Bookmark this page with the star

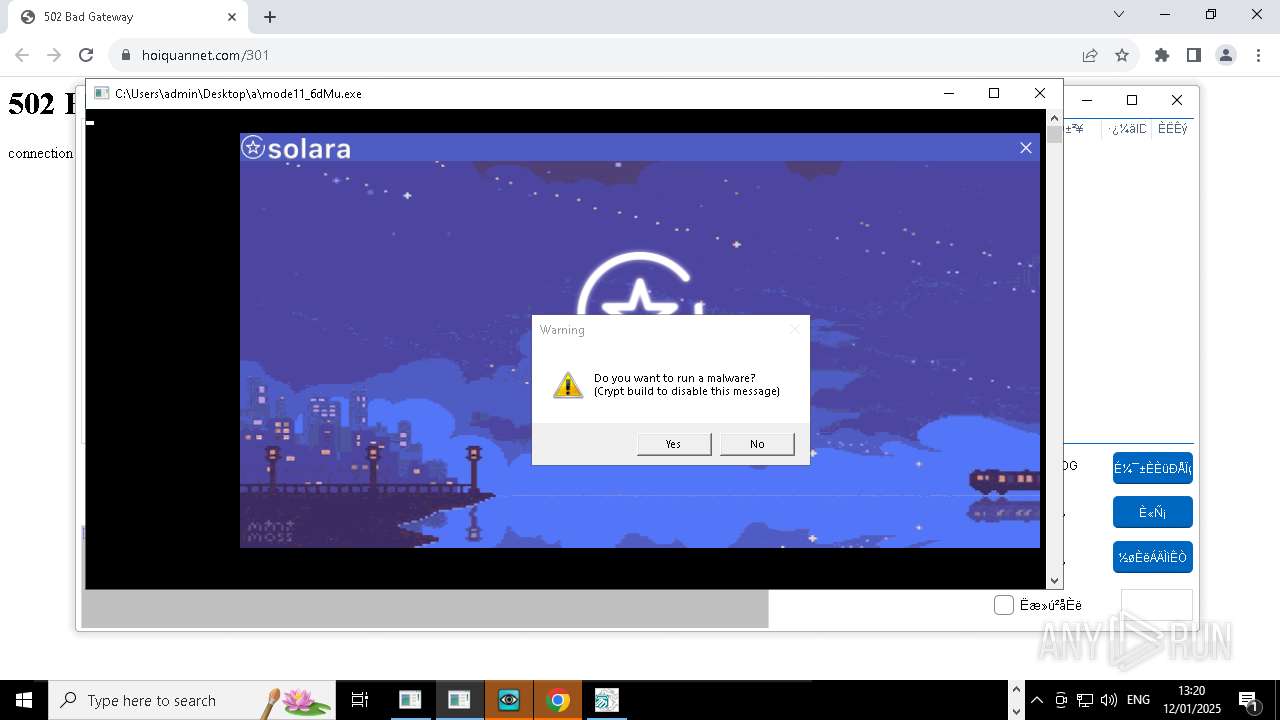coord(1122,55)
